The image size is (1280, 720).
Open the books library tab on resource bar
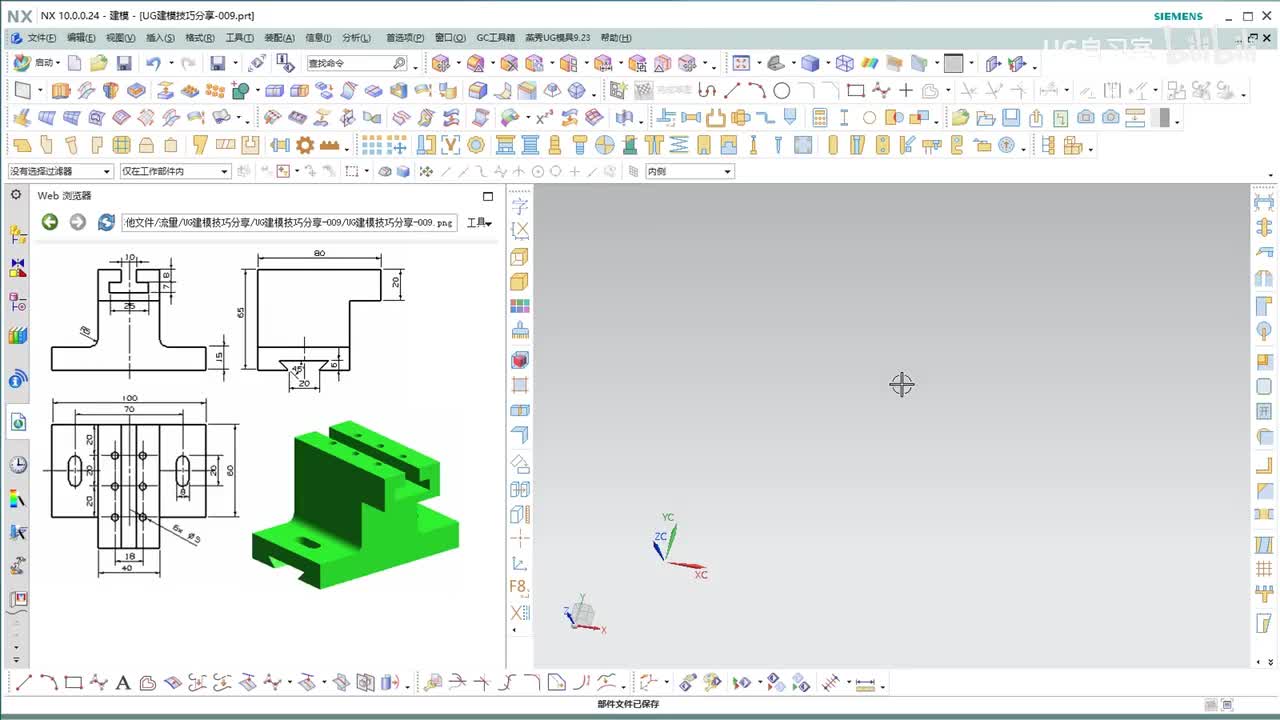pos(18,335)
